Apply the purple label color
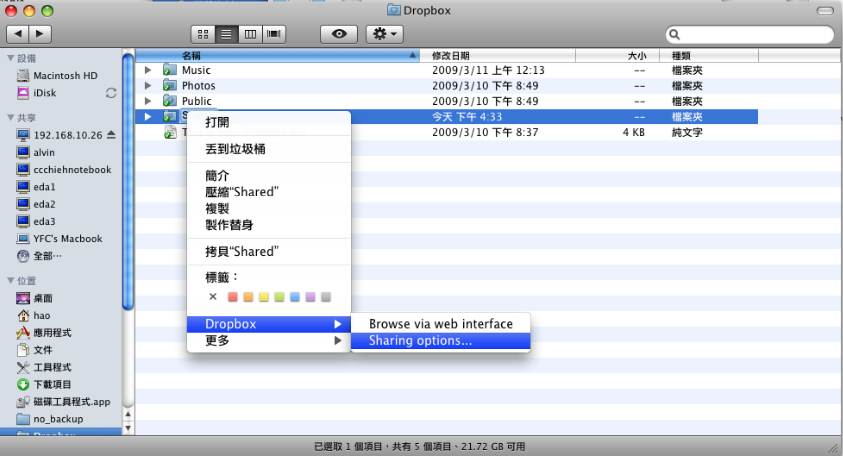843x456 pixels. [310, 297]
